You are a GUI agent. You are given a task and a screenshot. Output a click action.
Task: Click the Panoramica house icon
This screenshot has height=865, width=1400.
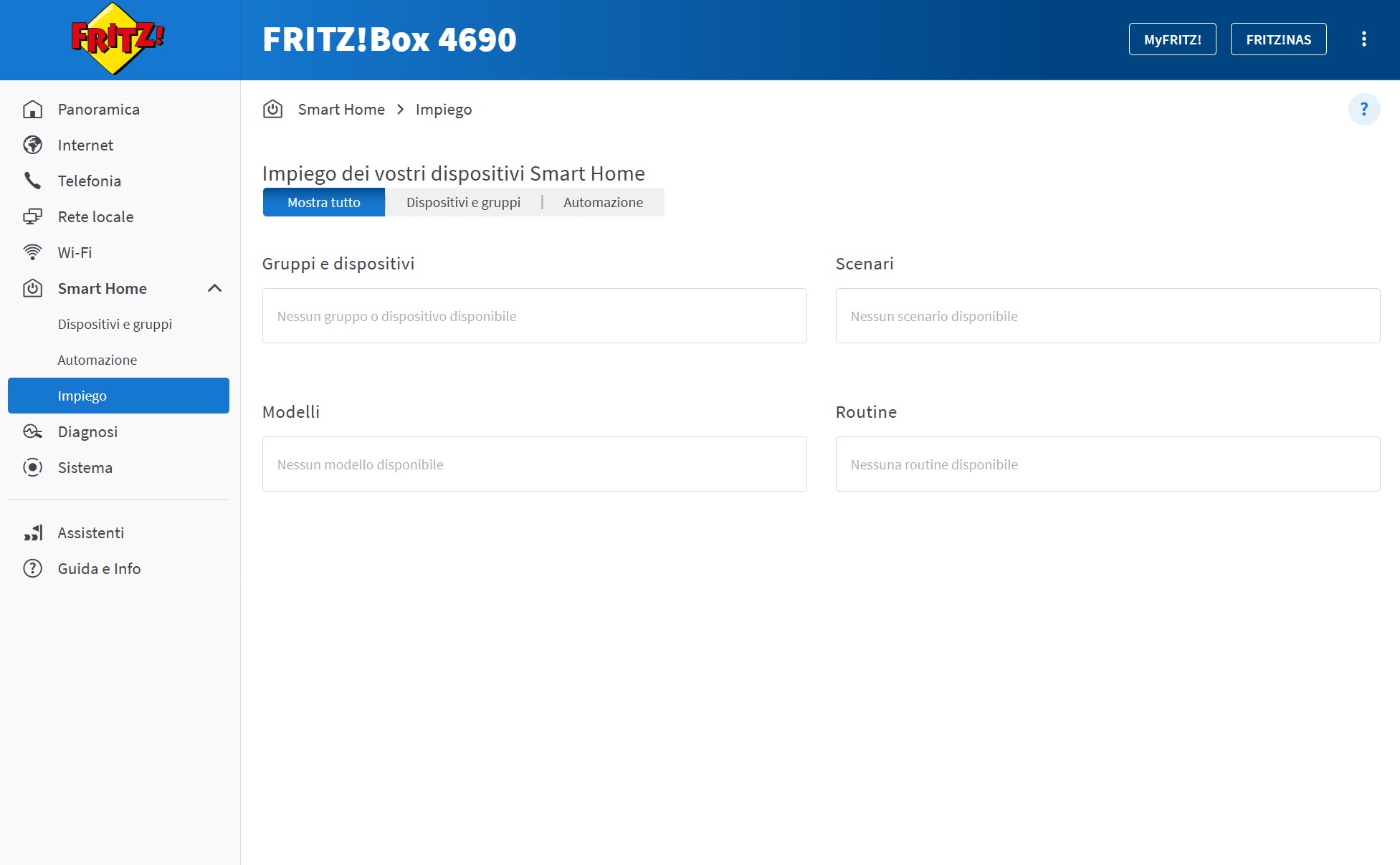32,109
